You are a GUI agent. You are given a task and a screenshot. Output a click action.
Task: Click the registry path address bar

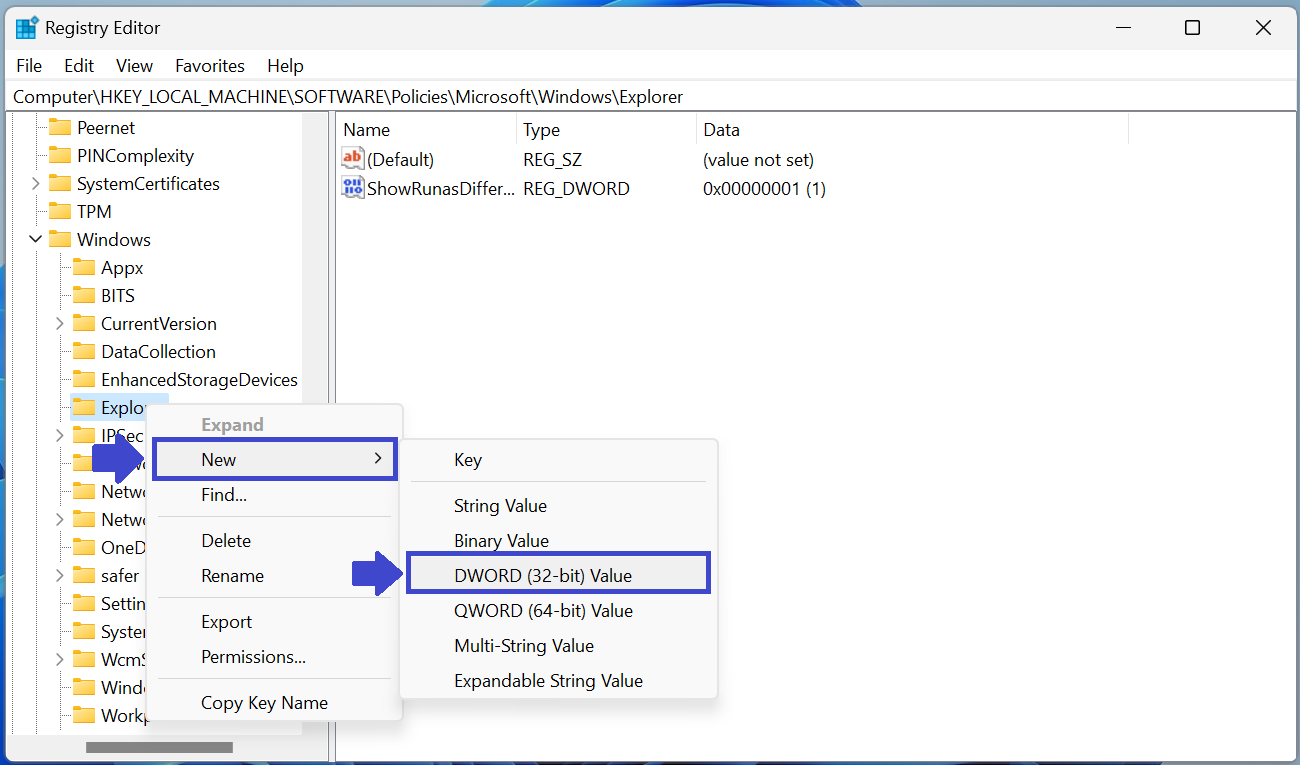tap(650, 97)
